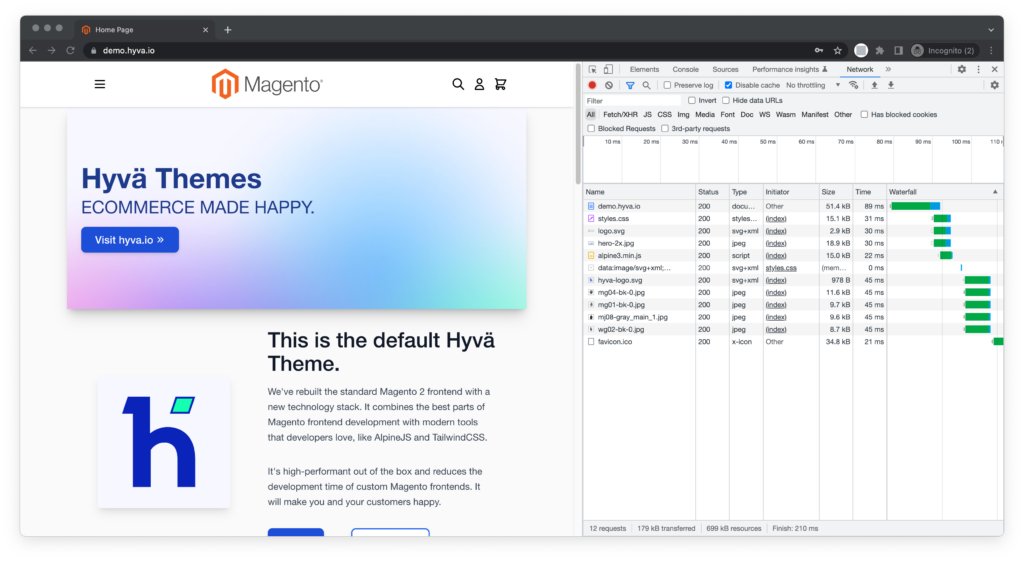Toggle the device toolbar icon in DevTools
The width and height of the screenshot is (1024, 561).
608,69
